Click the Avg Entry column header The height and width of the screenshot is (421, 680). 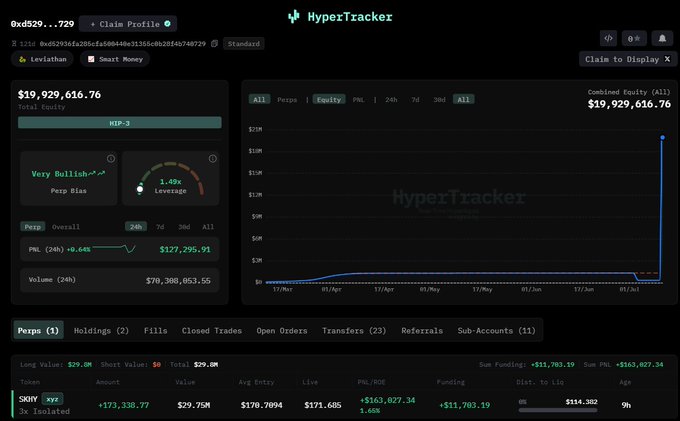point(256,382)
